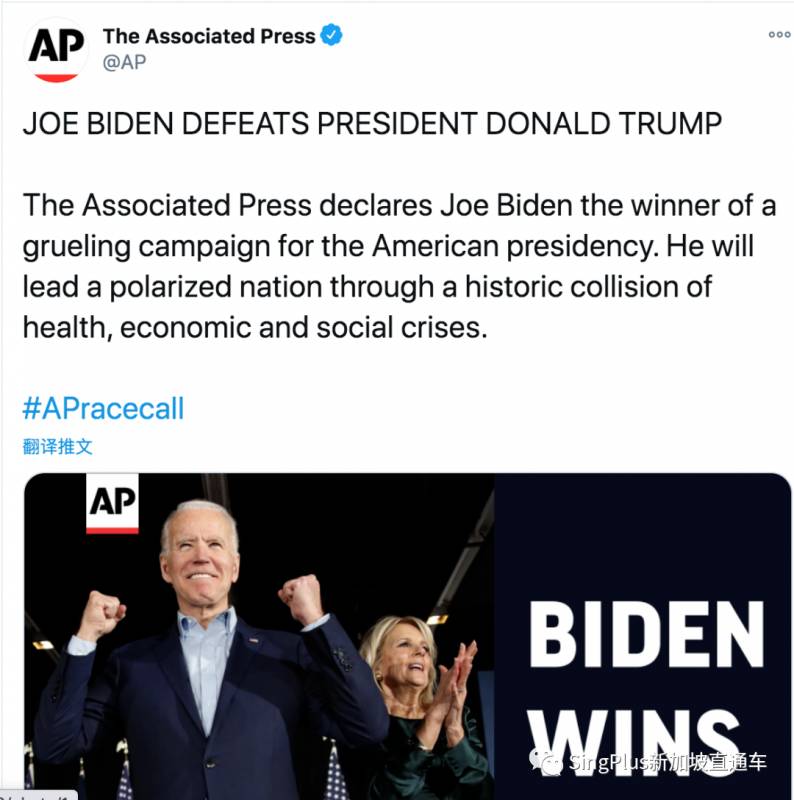Click the AP profile avatar

(56, 49)
